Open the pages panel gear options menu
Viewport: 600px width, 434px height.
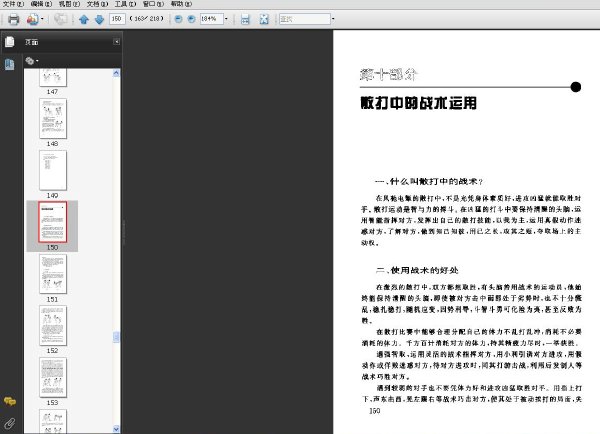[32, 60]
